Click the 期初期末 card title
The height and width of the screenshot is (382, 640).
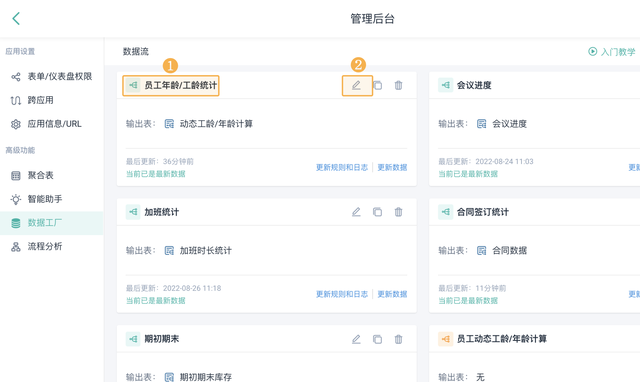(x=162, y=339)
